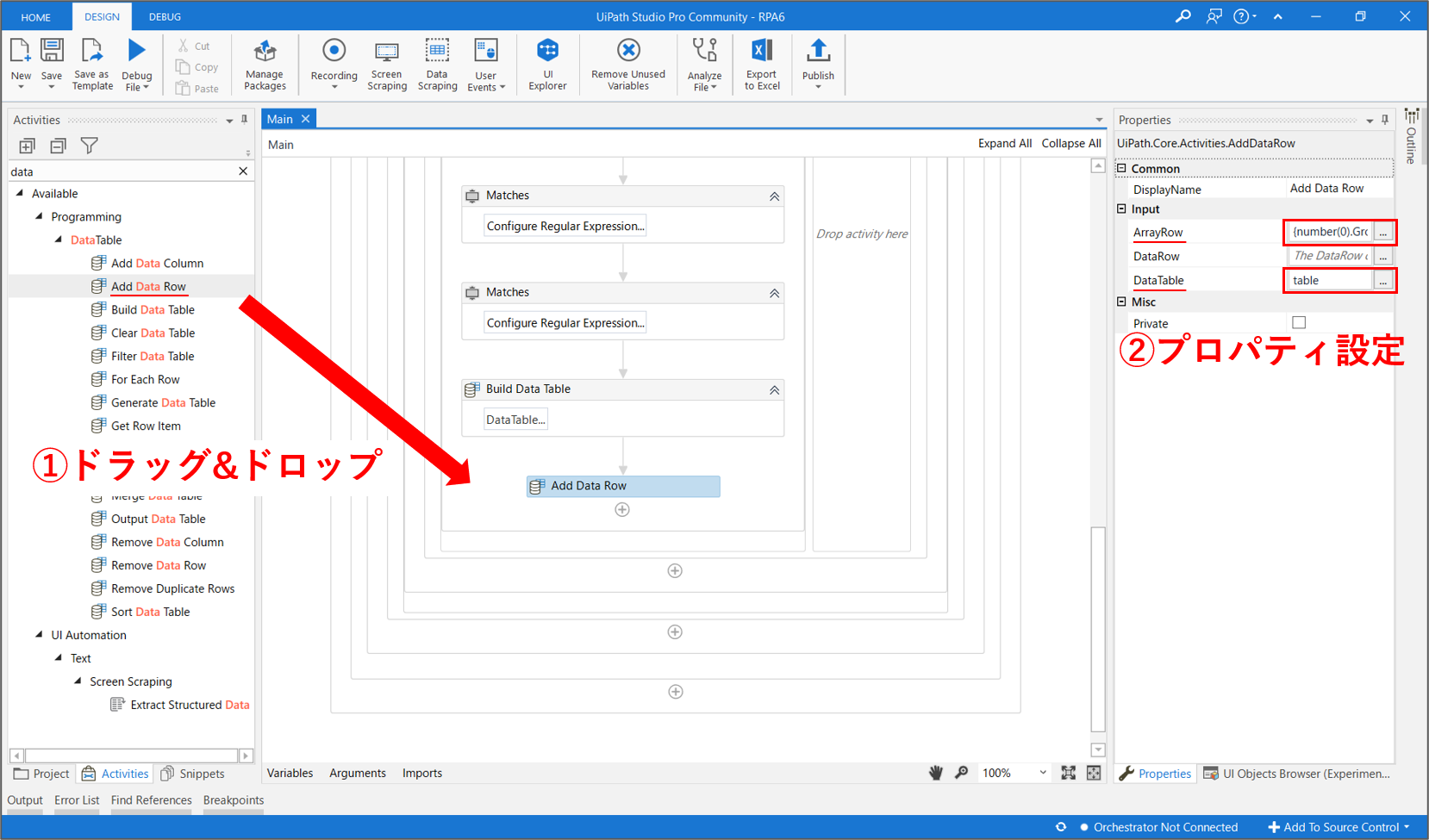Click the Collapse All link
The width and height of the screenshot is (1429, 840).
[x=1070, y=143]
